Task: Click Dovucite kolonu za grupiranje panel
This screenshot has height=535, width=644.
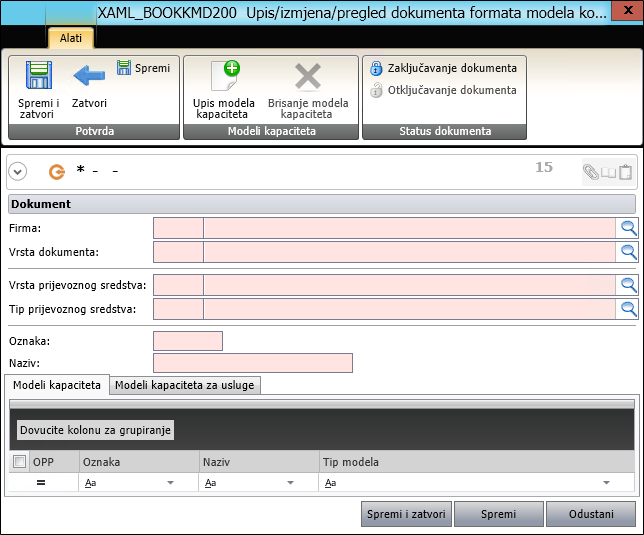Action: (x=95, y=430)
